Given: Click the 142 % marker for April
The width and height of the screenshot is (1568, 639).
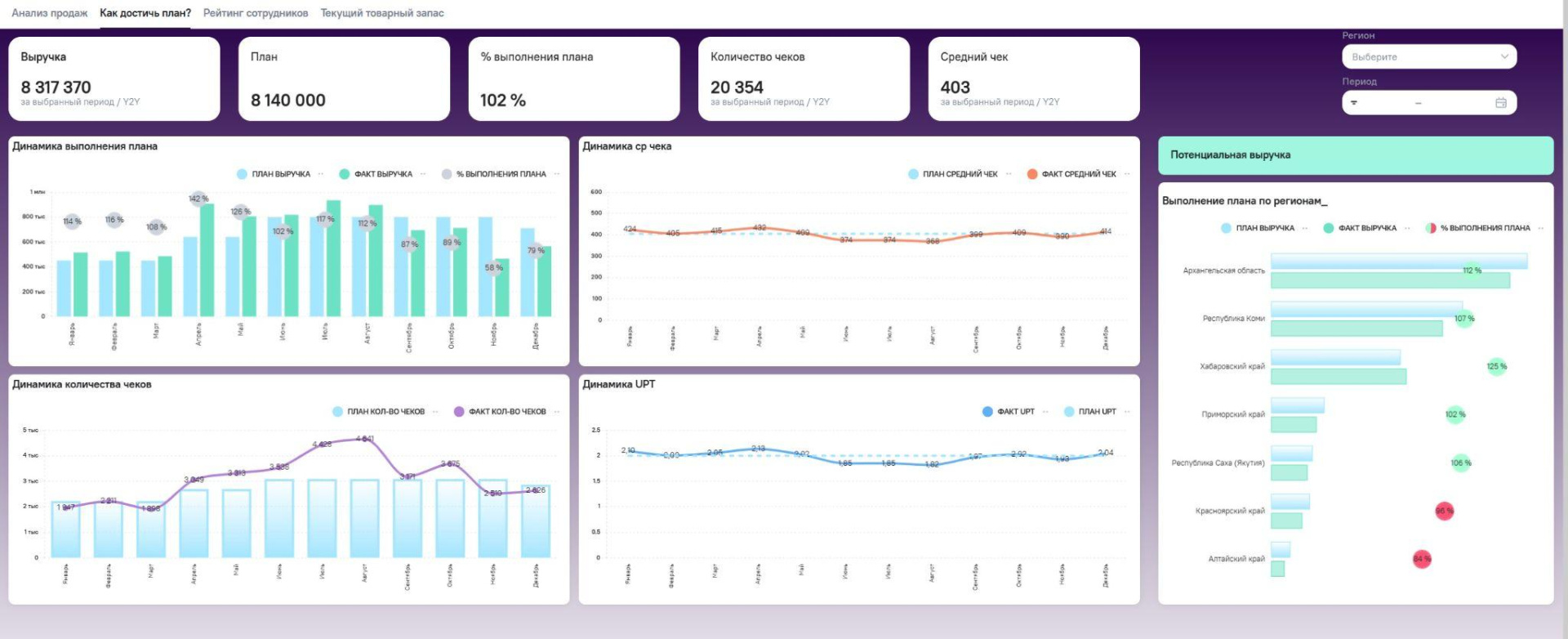Looking at the screenshot, I should 198,199.
